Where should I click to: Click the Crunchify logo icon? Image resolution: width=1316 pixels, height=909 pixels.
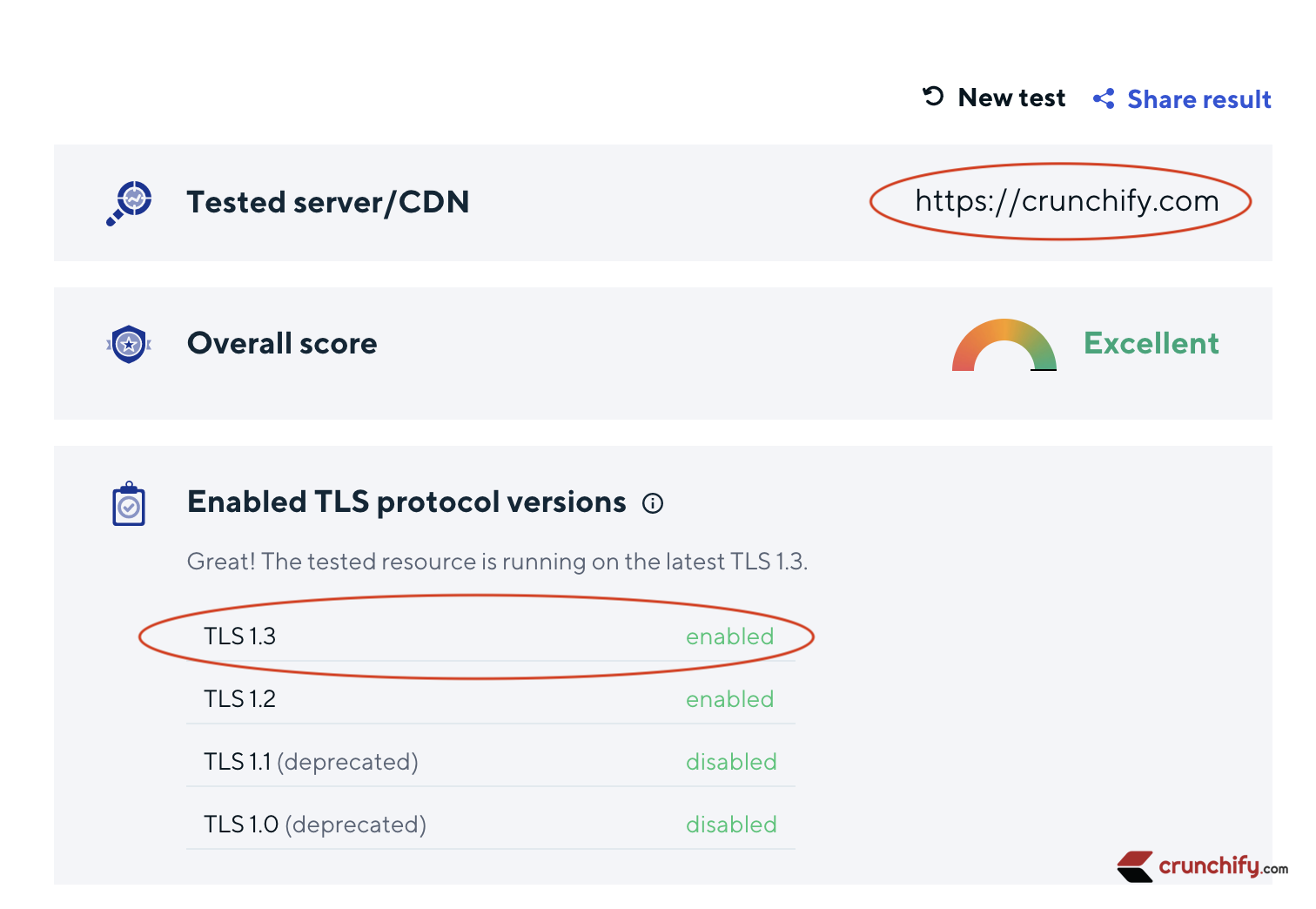pyautogui.click(x=1136, y=866)
